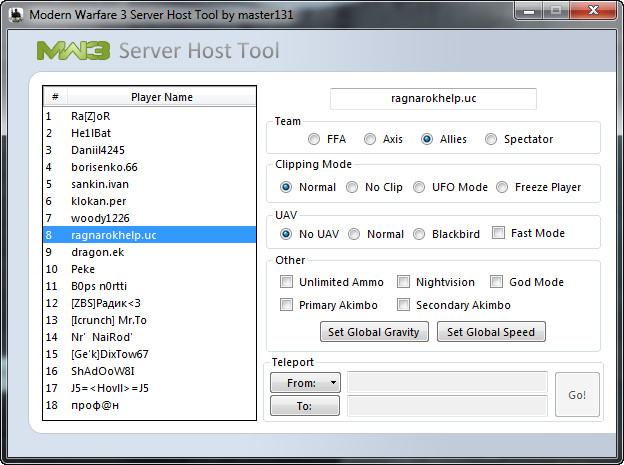Select player B0ps n0rtti
The height and width of the screenshot is (465, 624).
pos(149,286)
